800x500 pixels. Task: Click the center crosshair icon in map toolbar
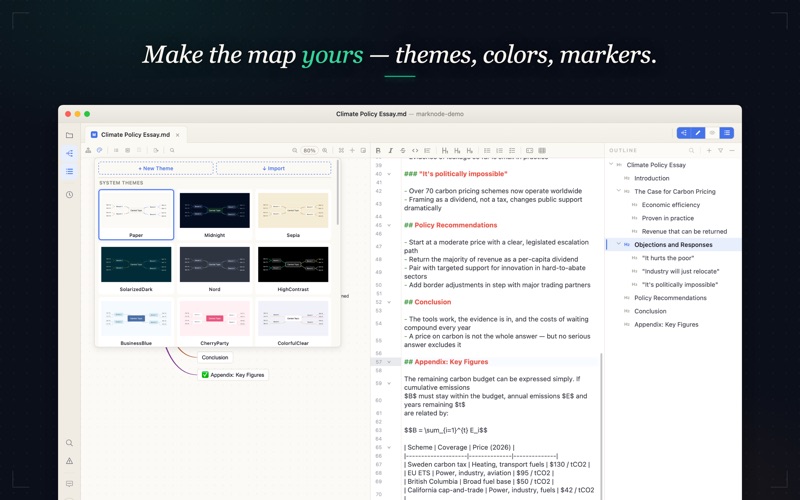click(352, 151)
